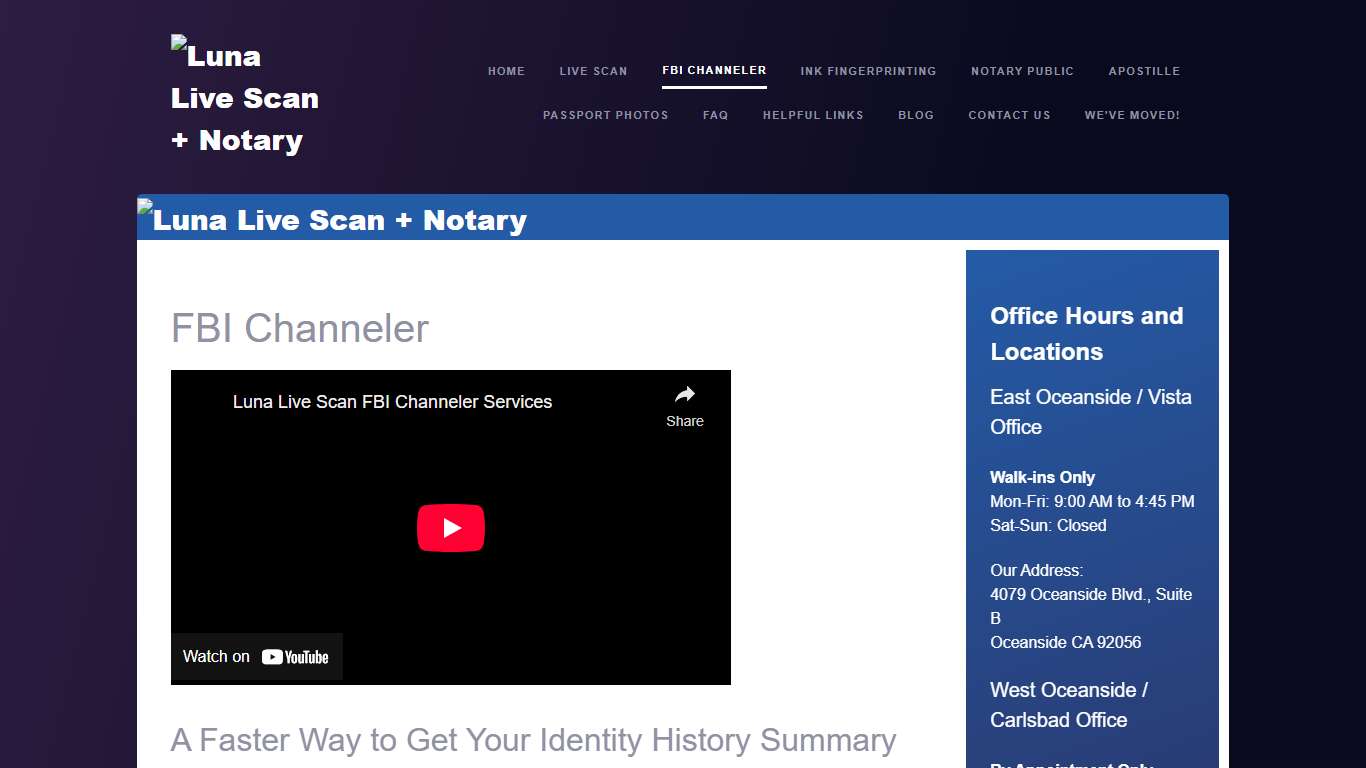Click the CONTACT US link
1366x768 pixels.
[x=1009, y=115]
